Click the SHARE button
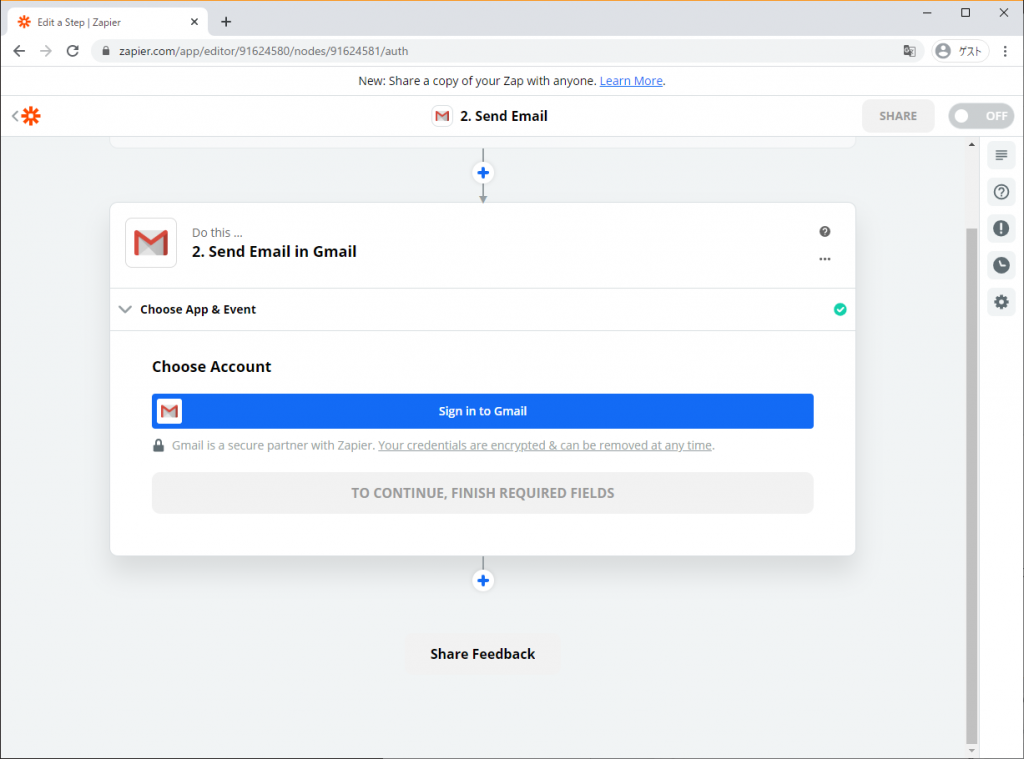Viewport: 1024px width, 759px height. tap(898, 116)
